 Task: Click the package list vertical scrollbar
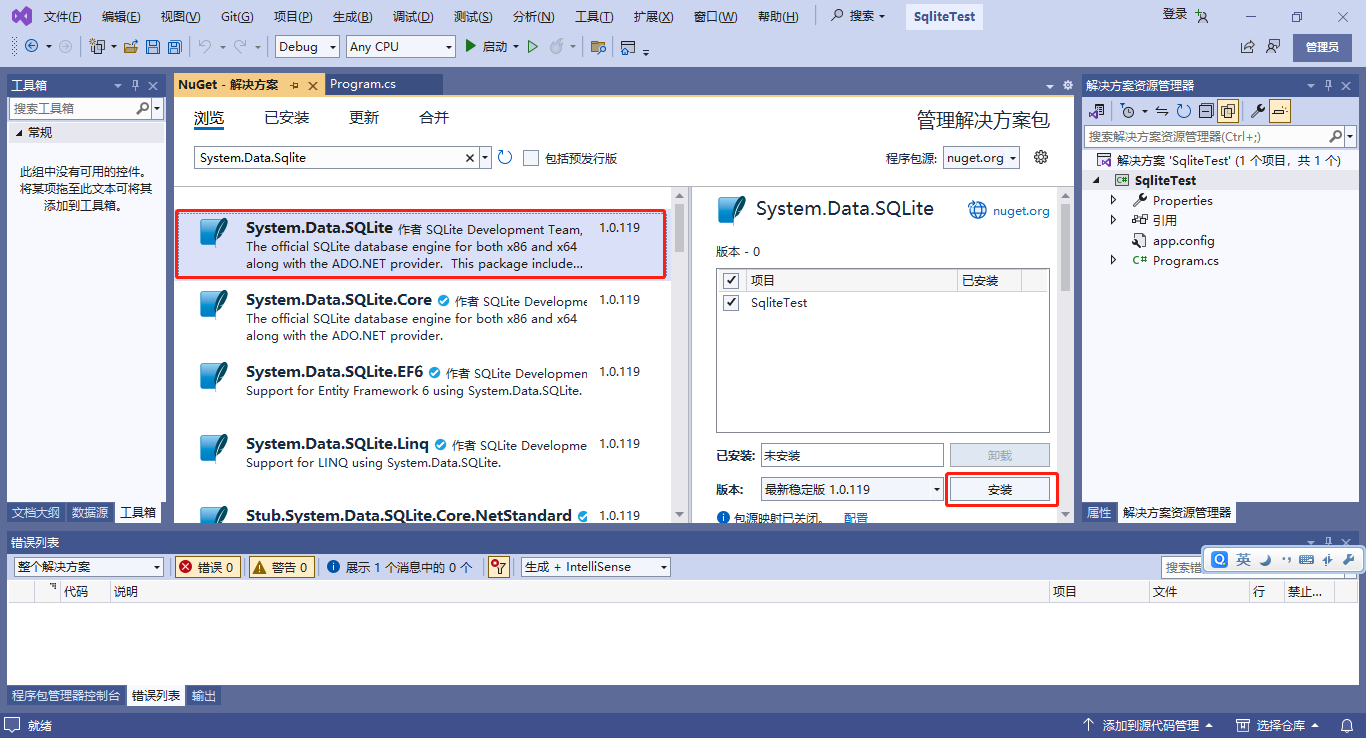[679, 354]
